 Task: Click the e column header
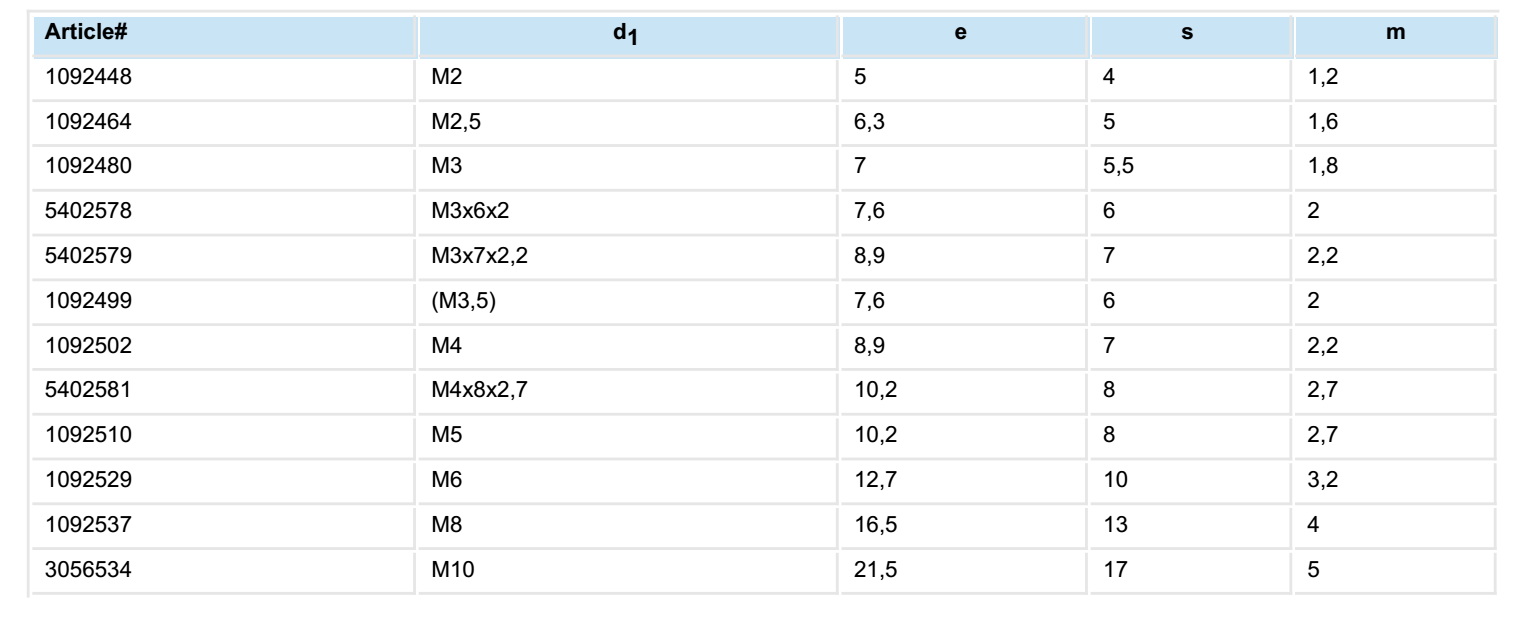[x=961, y=33]
